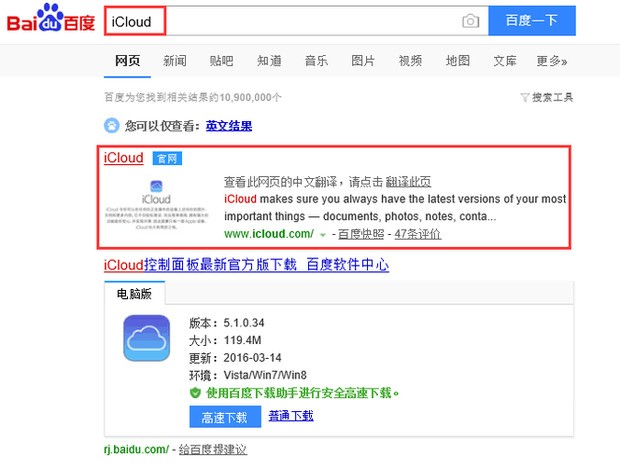This screenshot has width=620, height=468.
Task: Click the 官网 badge next to iCloud
Action: (167, 159)
